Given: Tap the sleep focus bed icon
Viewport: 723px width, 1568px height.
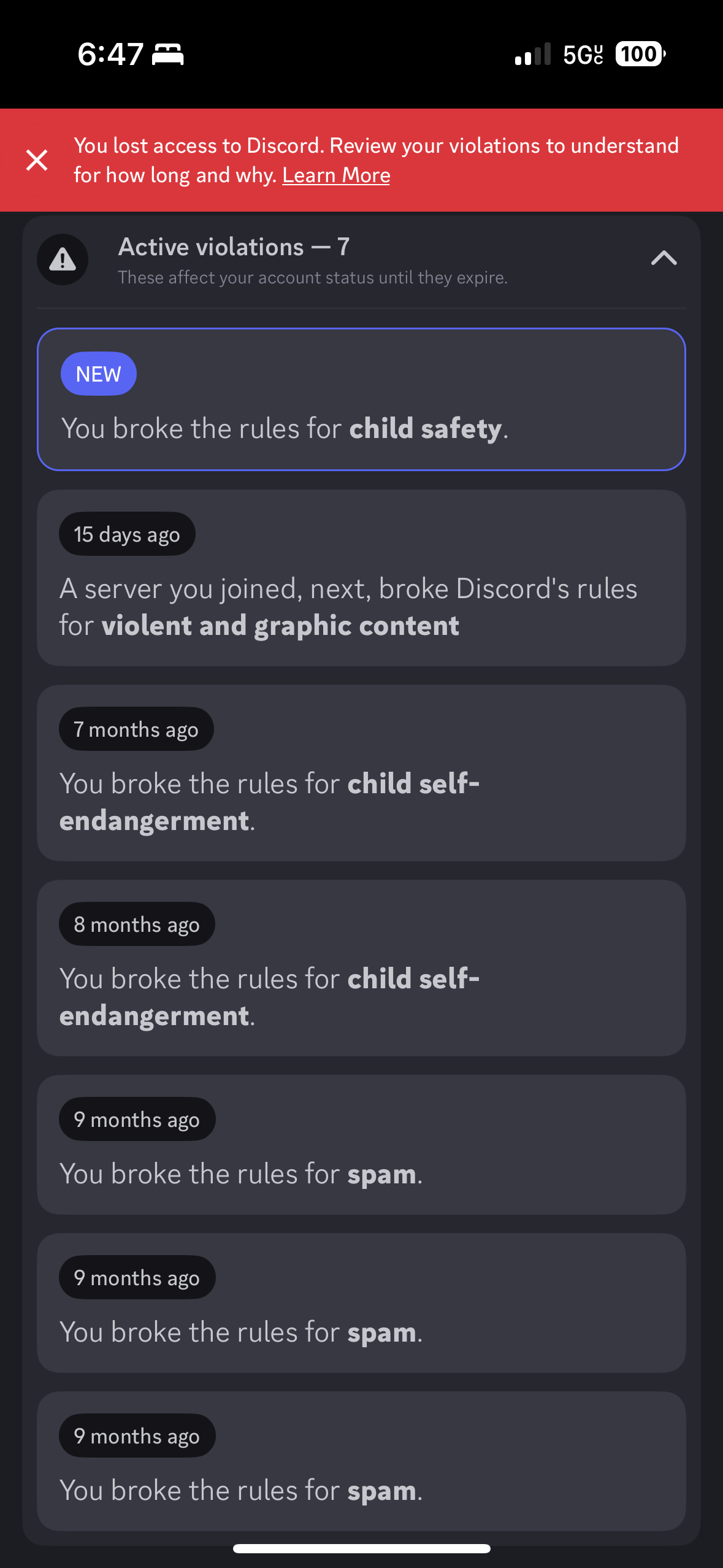Looking at the screenshot, I should point(168,55).
